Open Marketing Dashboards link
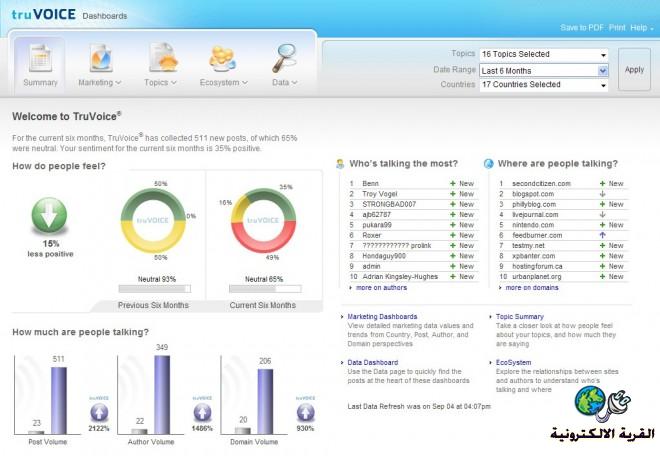 click(382, 317)
